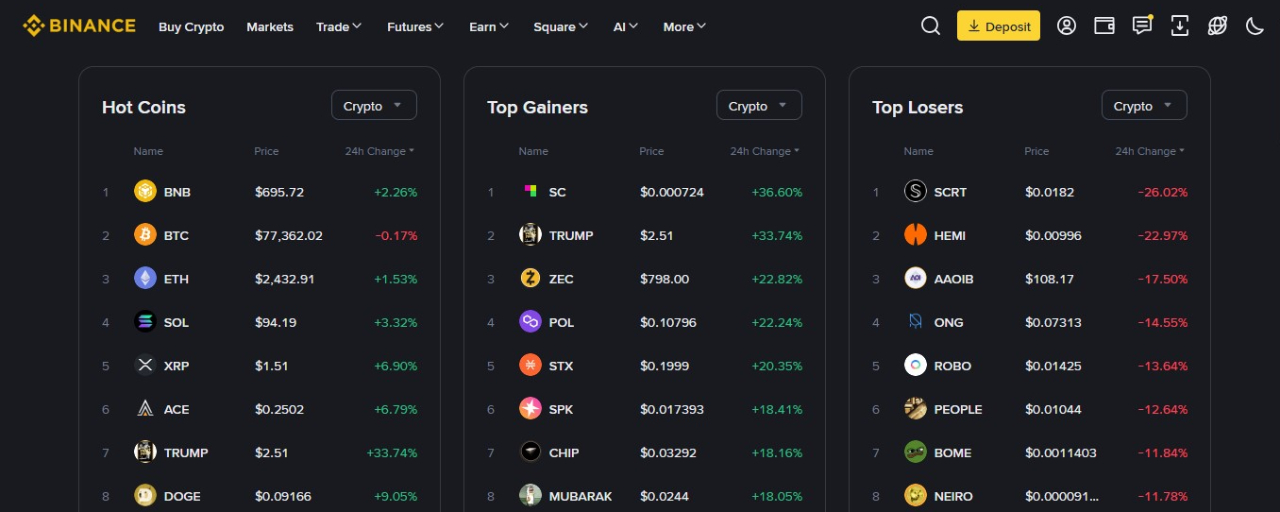Sort Top Losers by 24h Change
The height and width of the screenshot is (512, 1280).
click(x=1150, y=151)
